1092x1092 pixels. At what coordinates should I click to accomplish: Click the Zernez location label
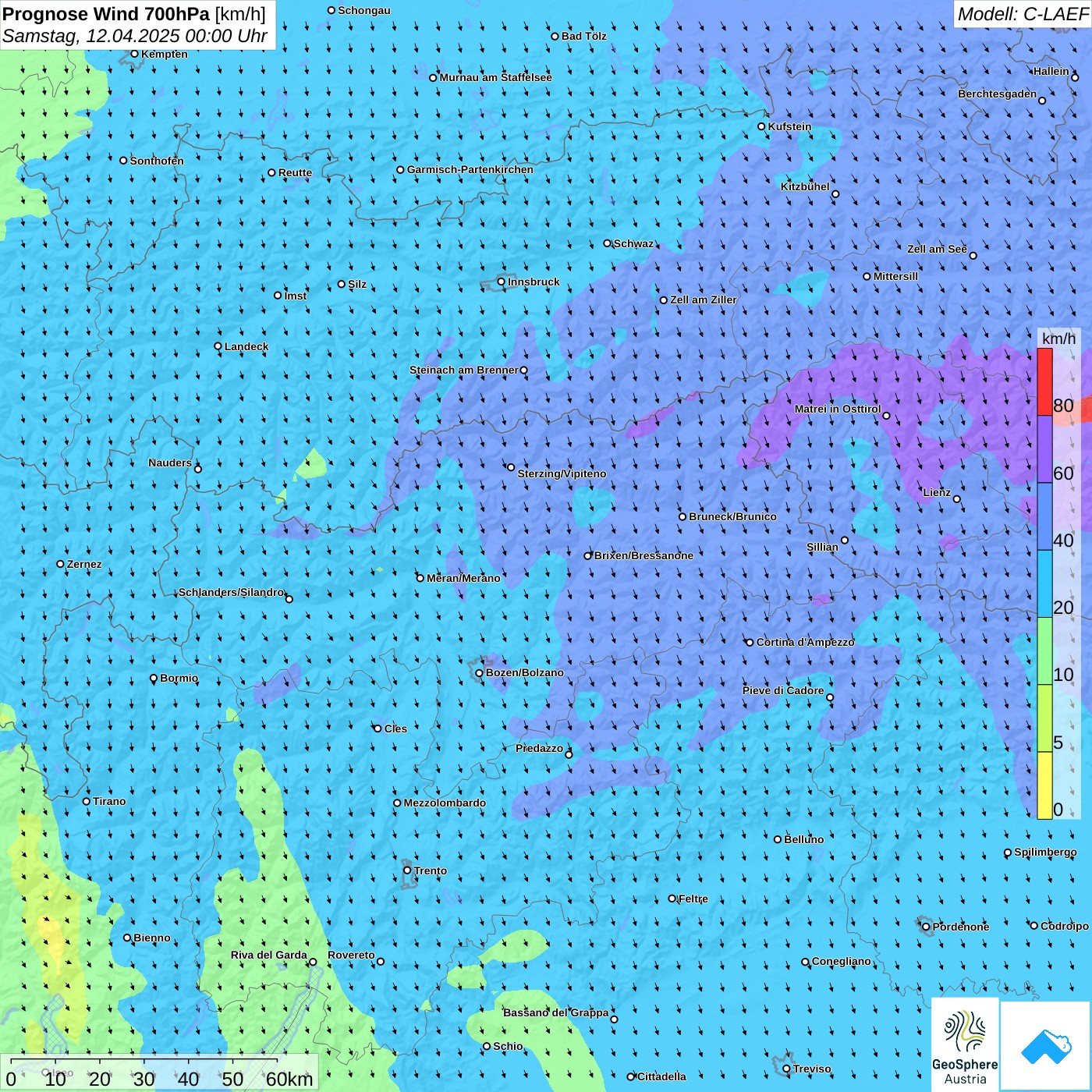tap(84, 564)
